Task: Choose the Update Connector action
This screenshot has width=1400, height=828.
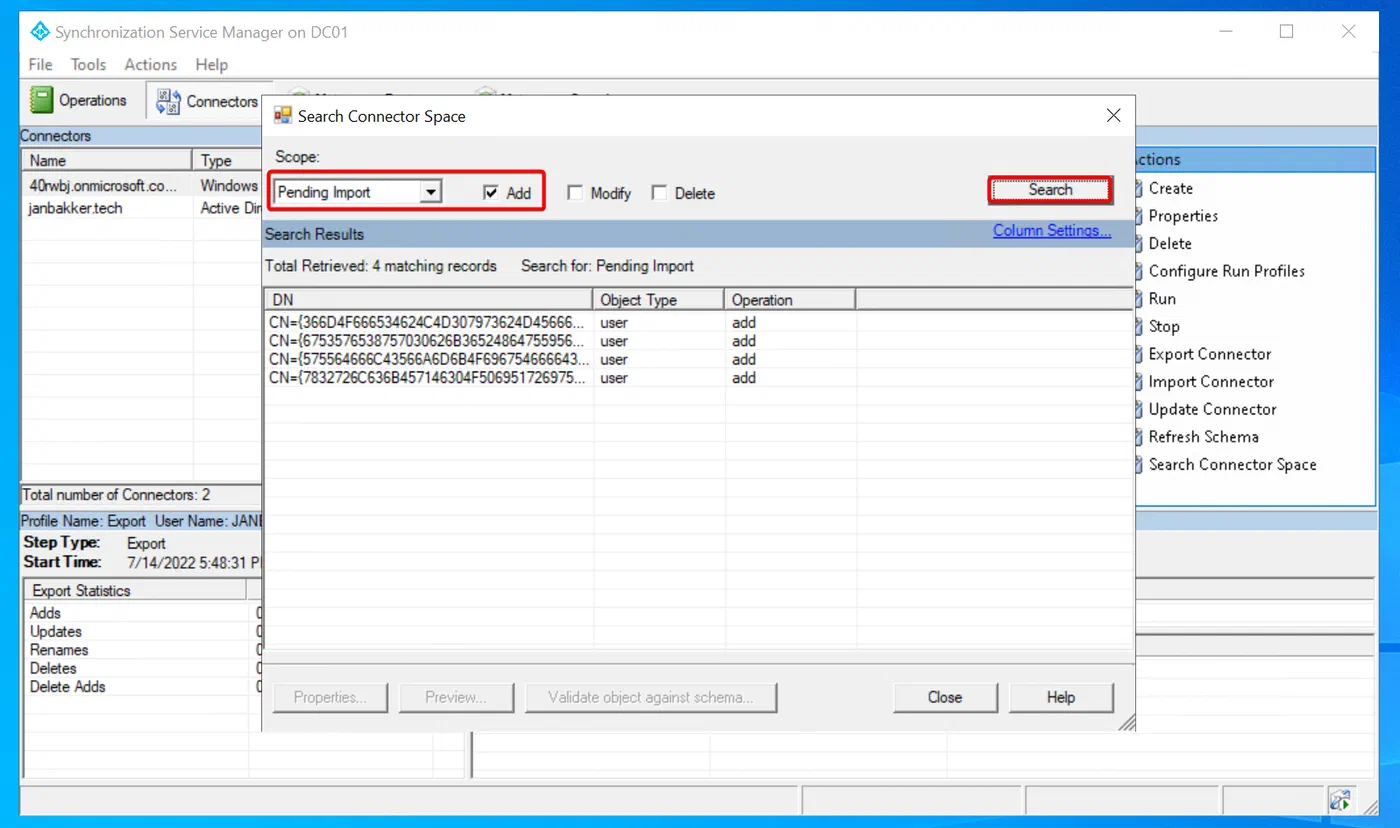Action: tap(1212, 409)
